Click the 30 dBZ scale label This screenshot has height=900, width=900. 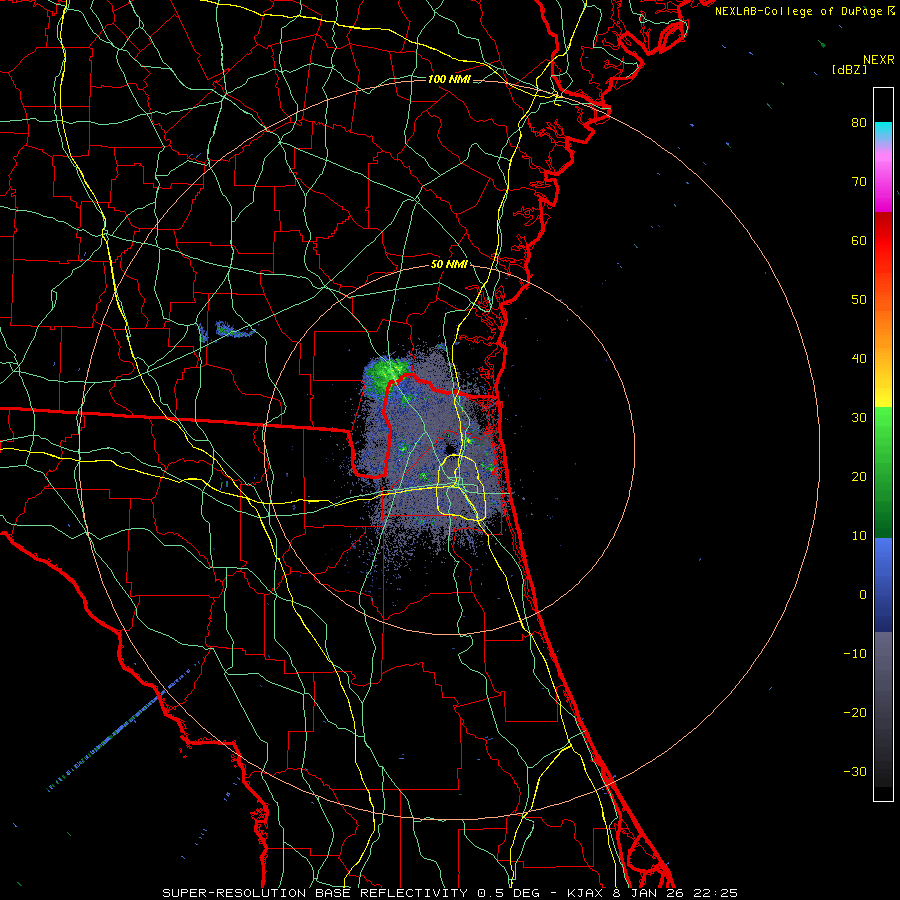[859, 418]
